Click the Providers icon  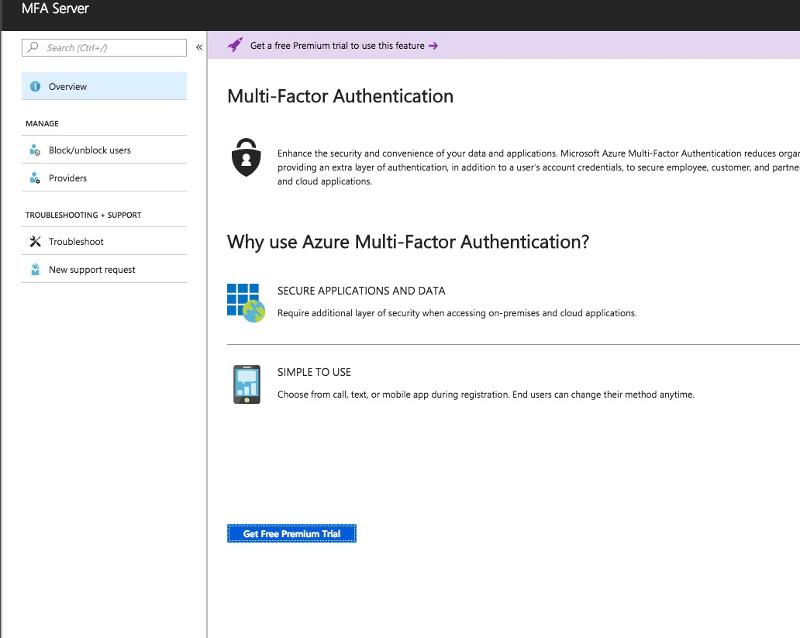point(35,178)
